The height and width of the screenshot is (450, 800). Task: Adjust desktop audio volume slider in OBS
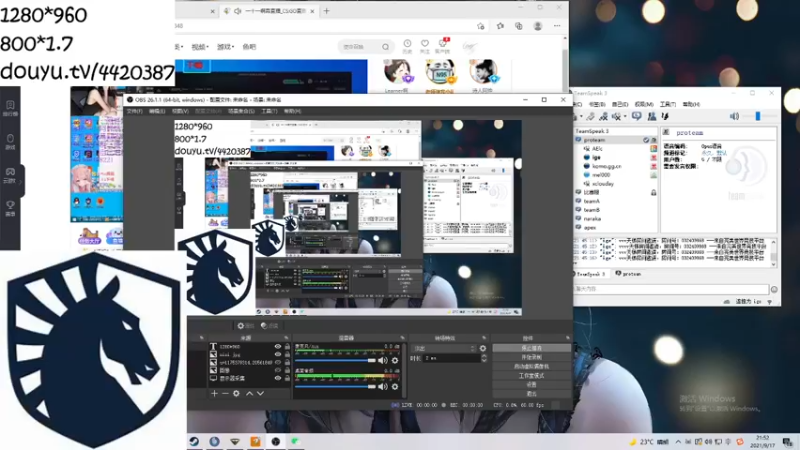pos(336,386)
